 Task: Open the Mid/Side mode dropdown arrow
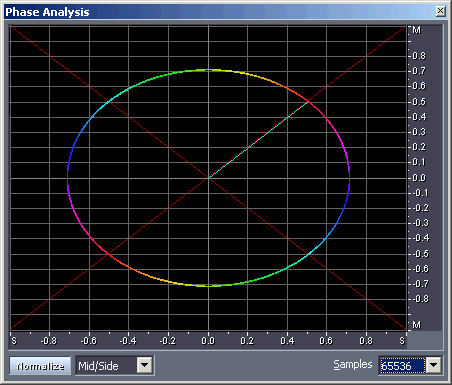click(x=145, y=365)
